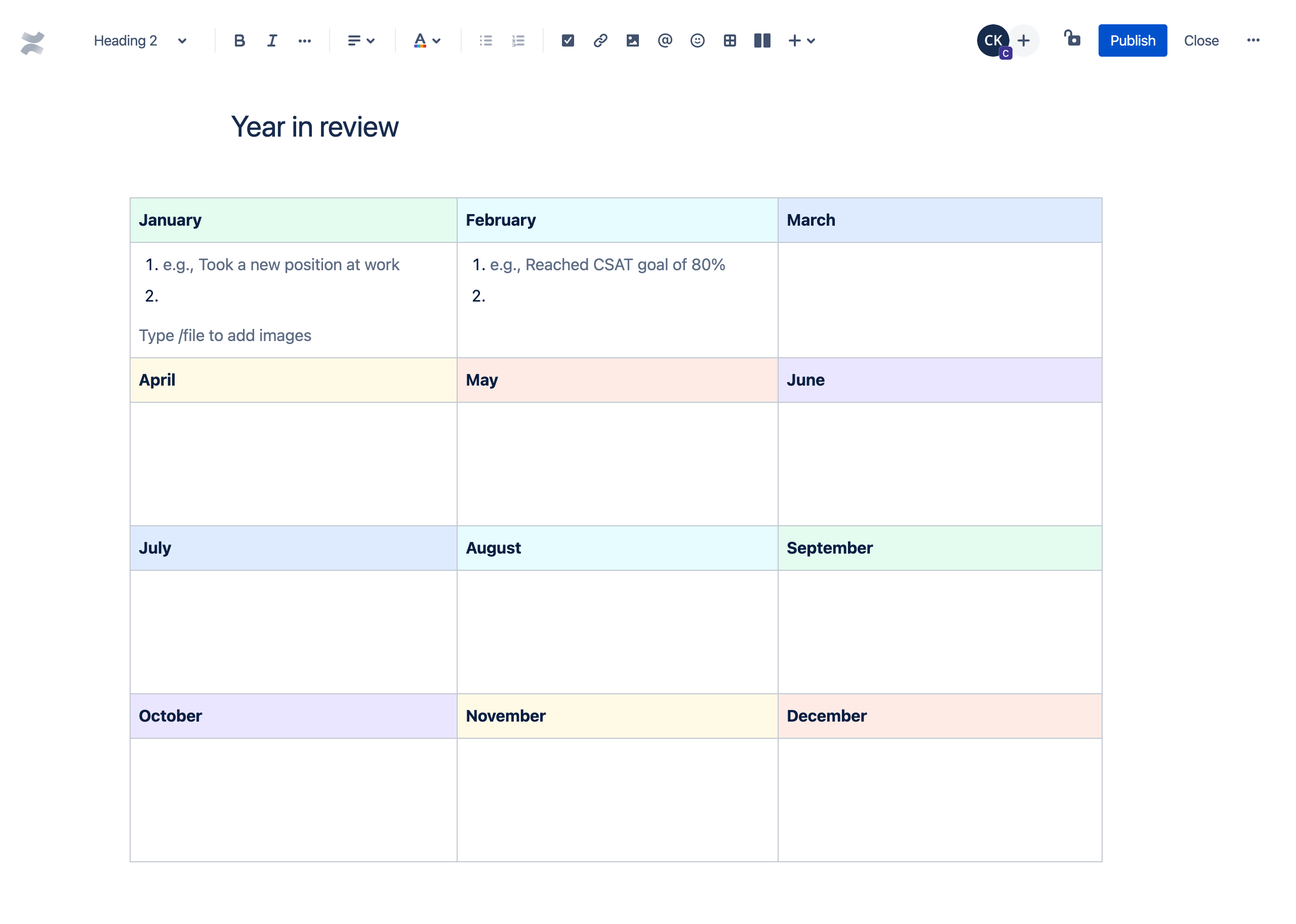Click the numbered list icon

(518, 40)
